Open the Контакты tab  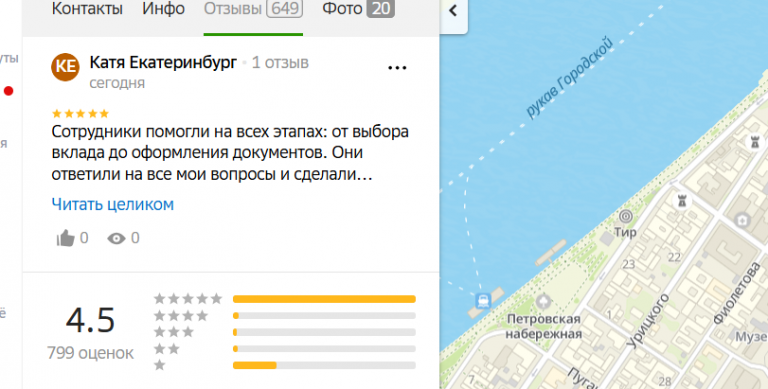click(x=87, y=9)
